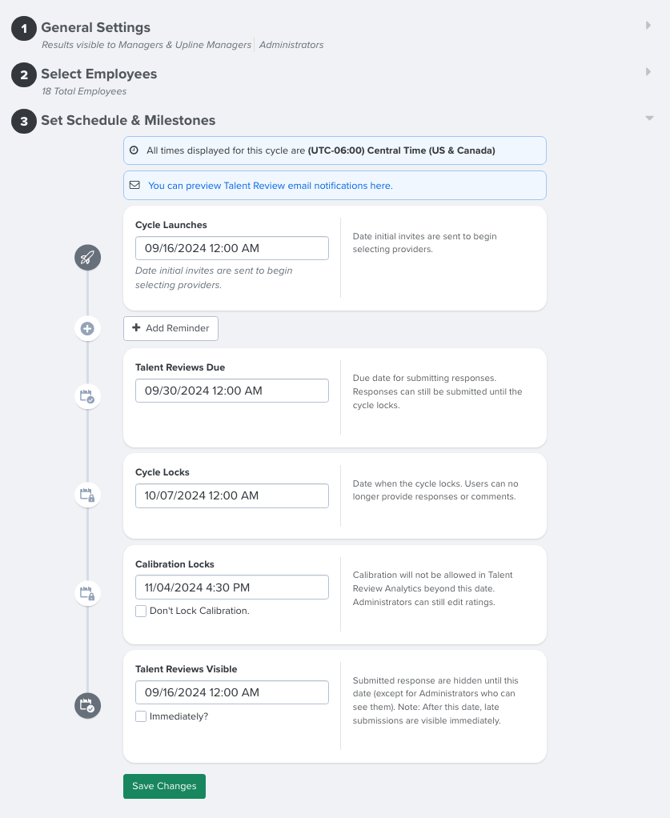
Task: Click the Cycle Launches date field
Action: (232, 248)
